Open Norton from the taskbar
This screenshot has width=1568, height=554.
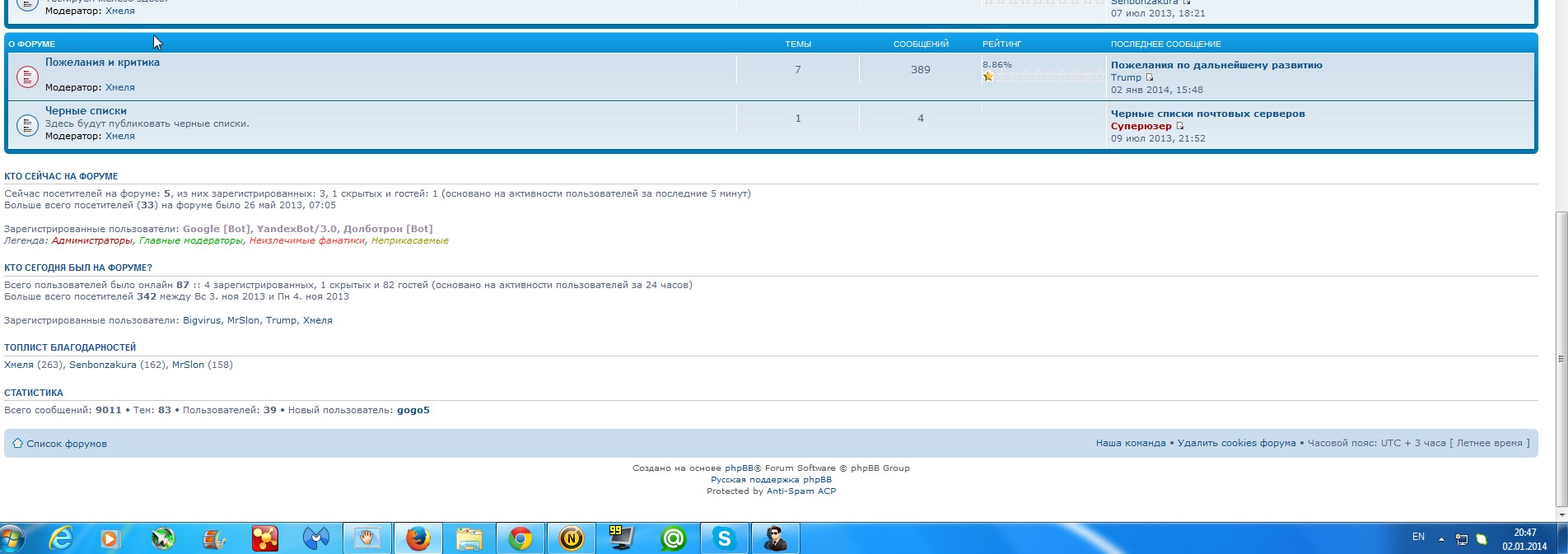(571, 539)
